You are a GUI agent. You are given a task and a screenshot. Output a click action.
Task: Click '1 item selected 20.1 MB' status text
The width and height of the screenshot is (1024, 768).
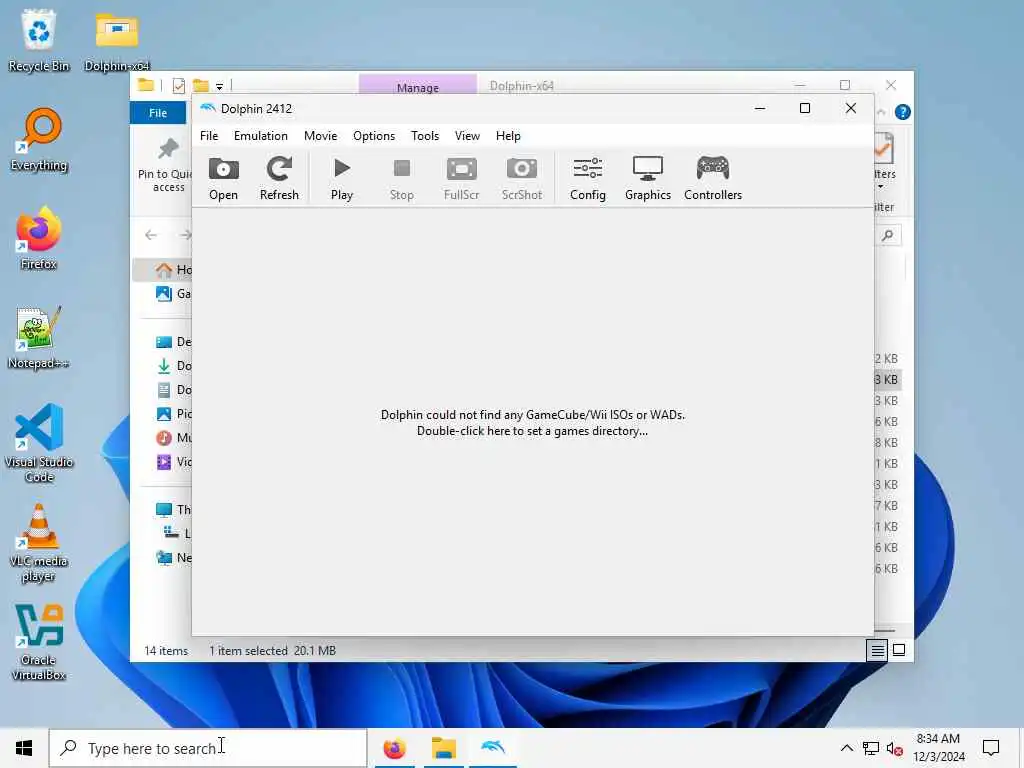272,650
